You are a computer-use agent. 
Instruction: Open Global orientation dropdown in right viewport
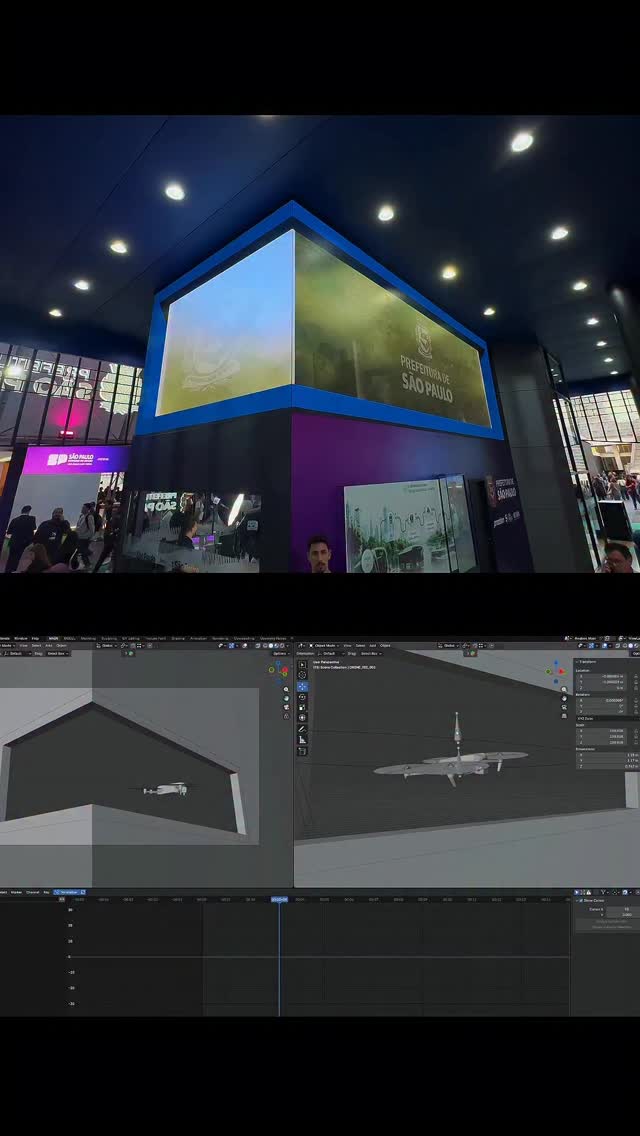(449, 646)
